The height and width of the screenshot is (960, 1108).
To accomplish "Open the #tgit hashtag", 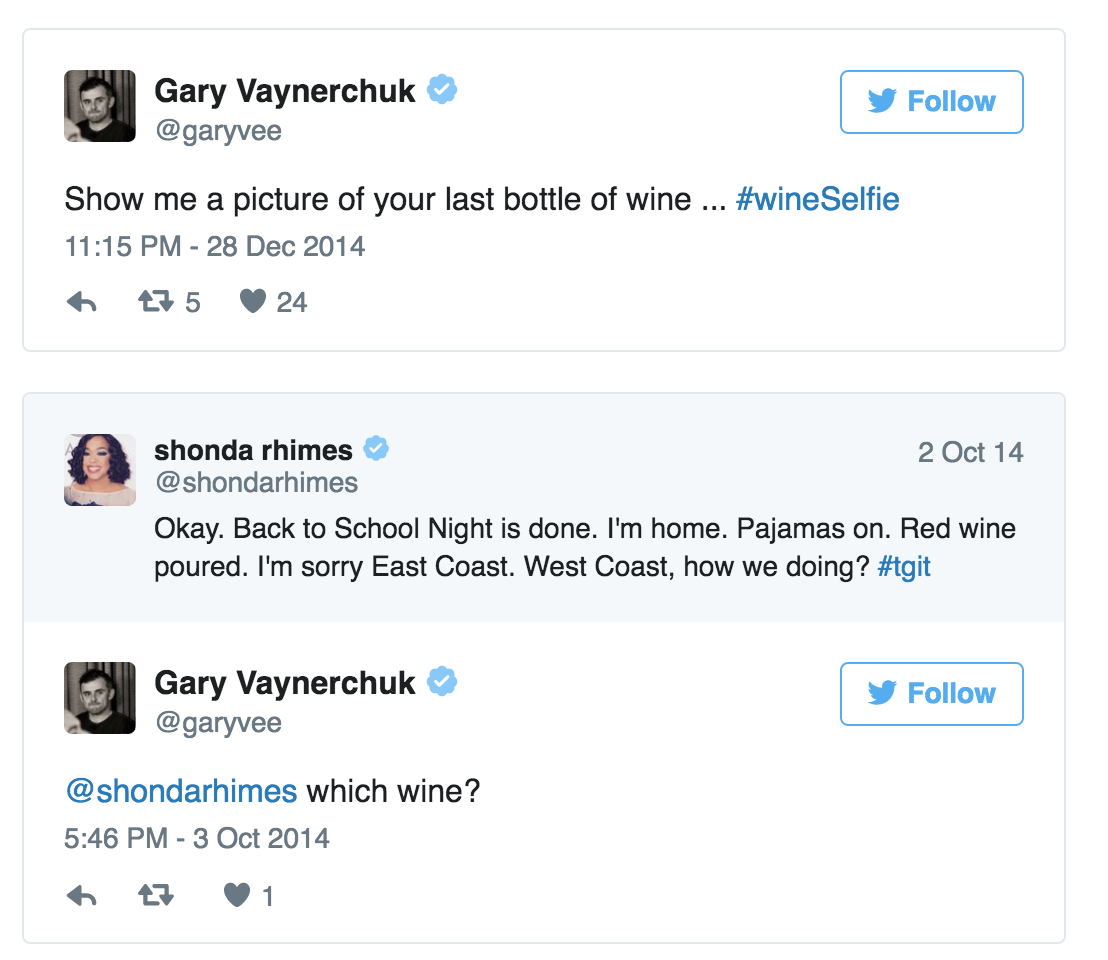I will (903, 567).
